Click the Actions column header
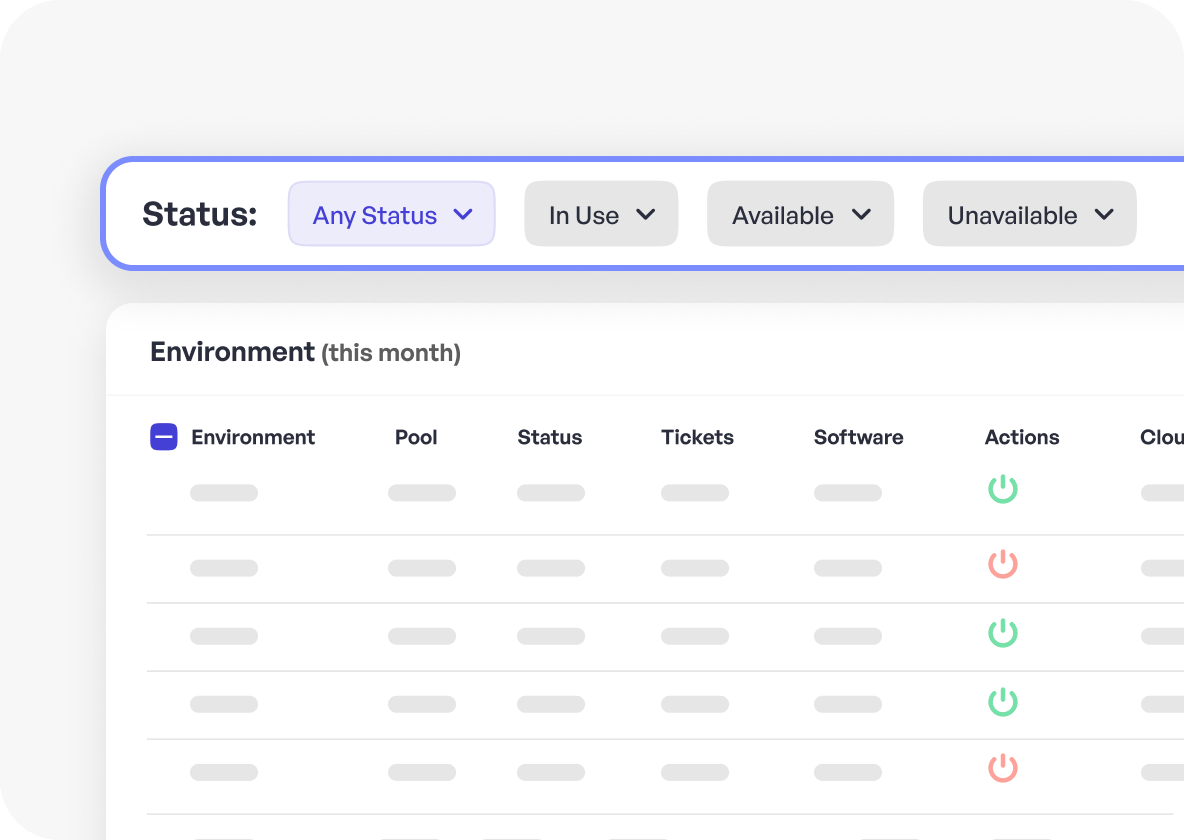 (x=1022, y=437)
